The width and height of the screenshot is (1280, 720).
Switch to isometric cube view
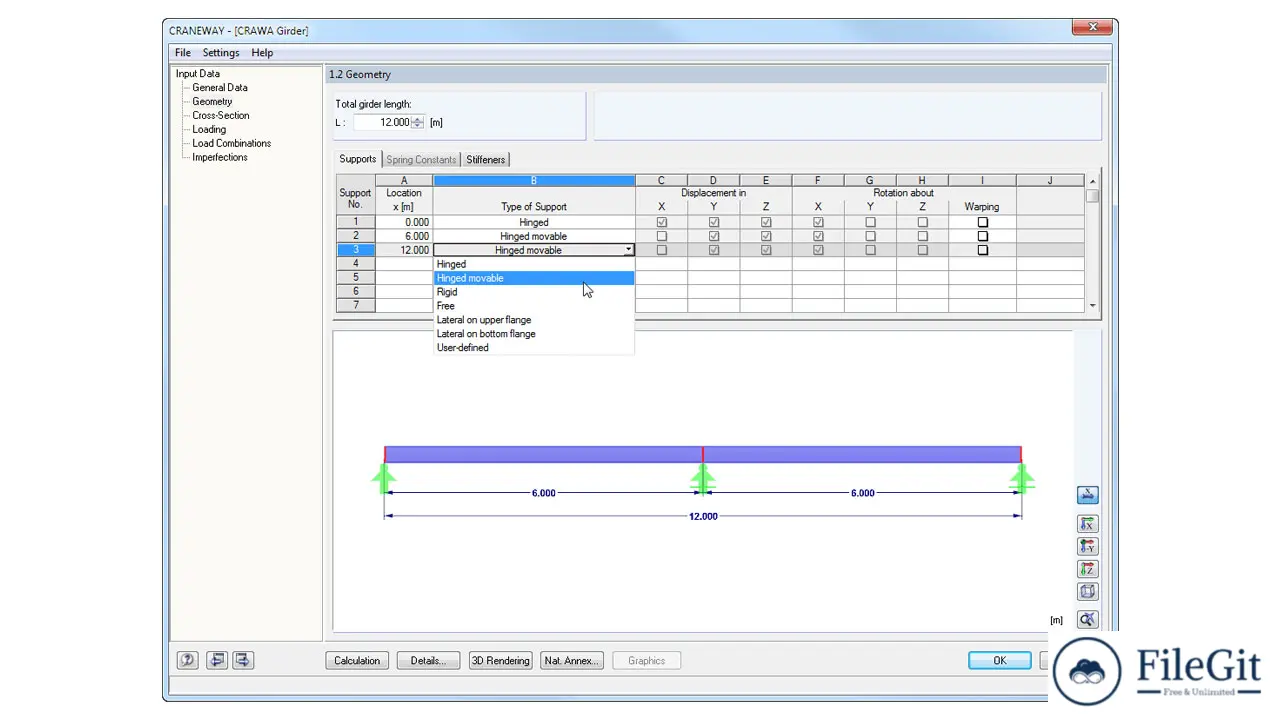click(1087, 591)
